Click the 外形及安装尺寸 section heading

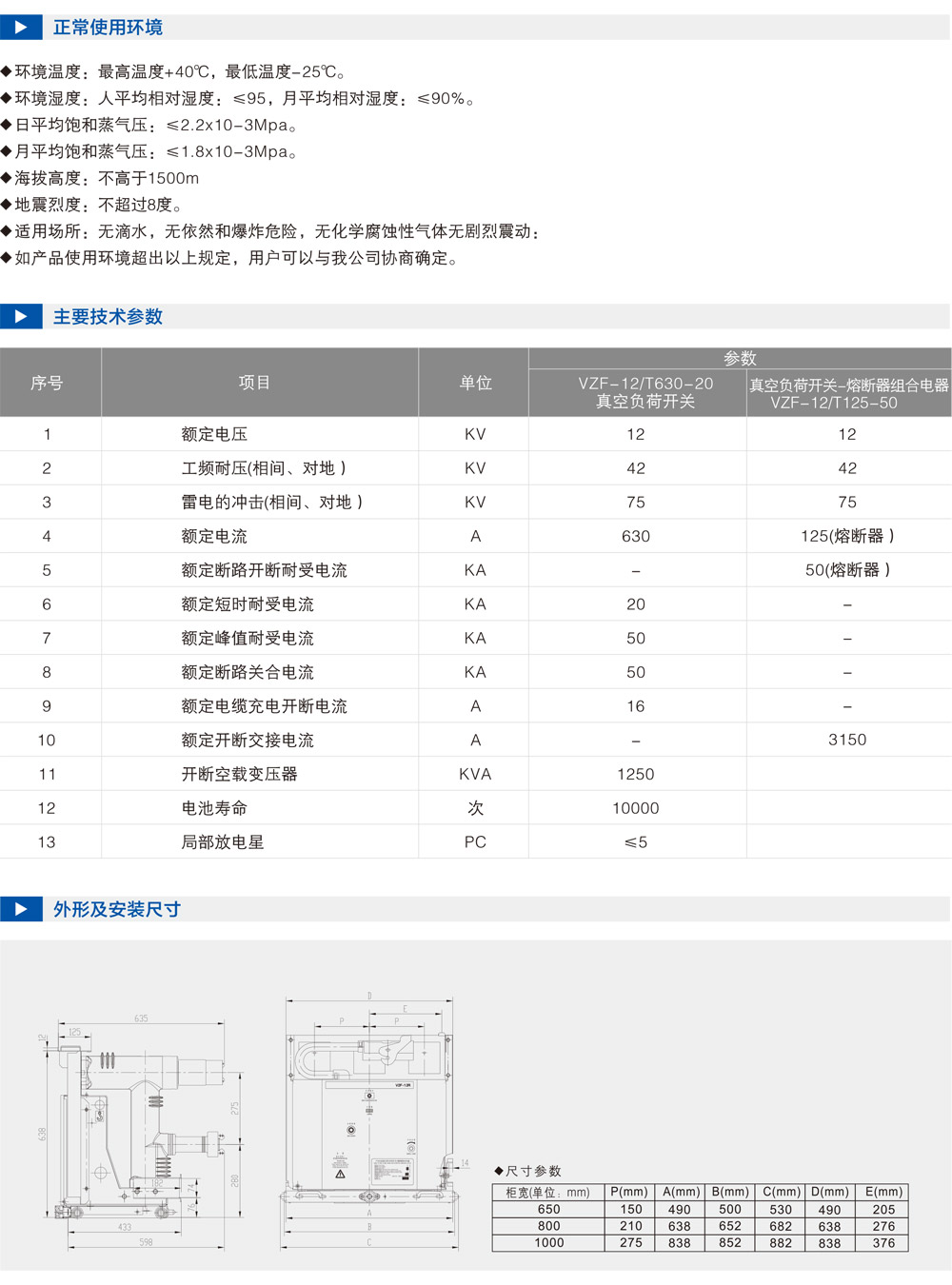coord(116,909)
